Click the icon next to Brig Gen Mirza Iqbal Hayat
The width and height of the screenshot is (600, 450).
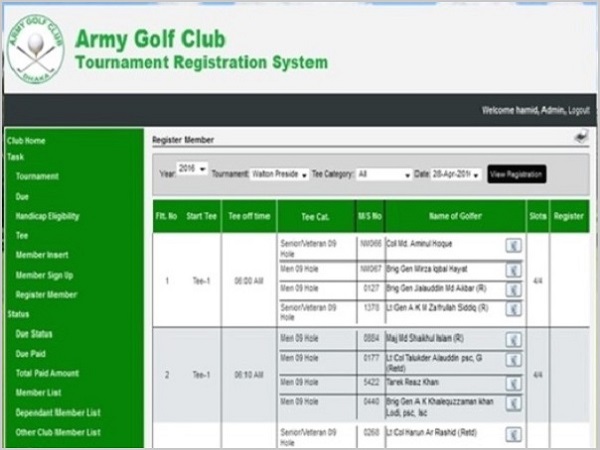[514, 270]
